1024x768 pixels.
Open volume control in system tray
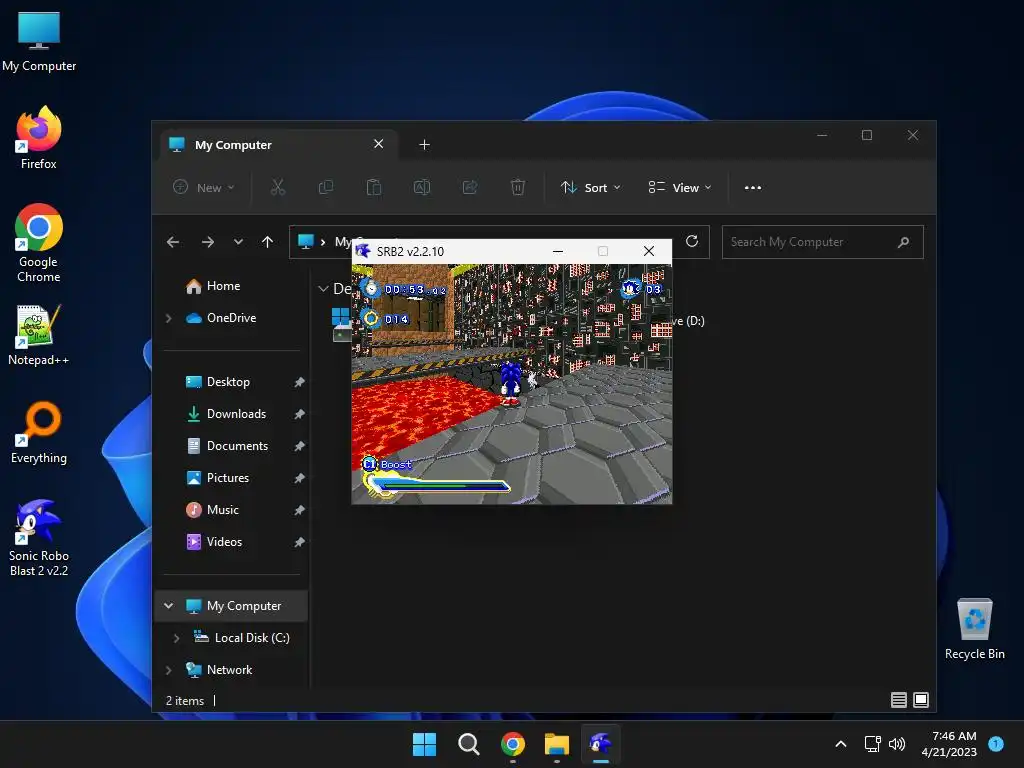(897, 744)
